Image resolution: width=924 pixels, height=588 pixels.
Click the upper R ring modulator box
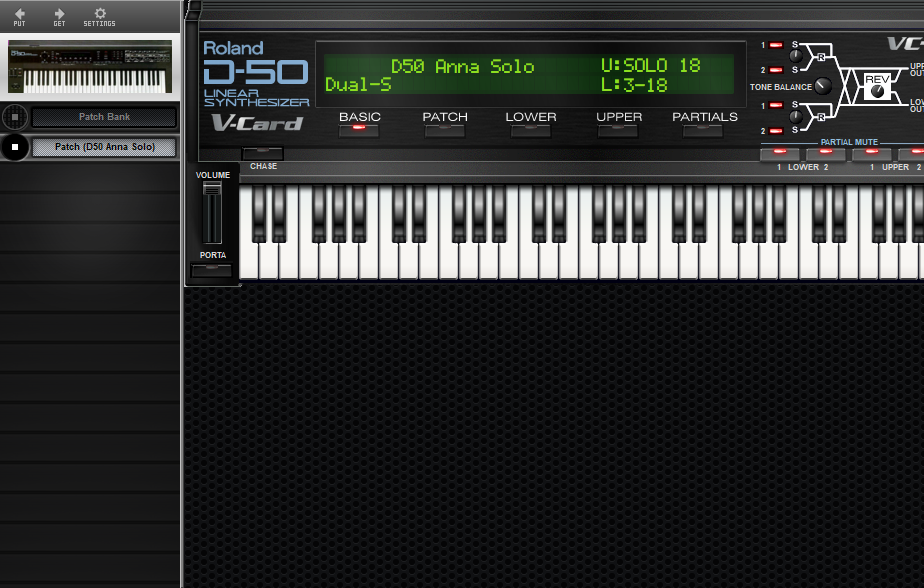point(821,57)
